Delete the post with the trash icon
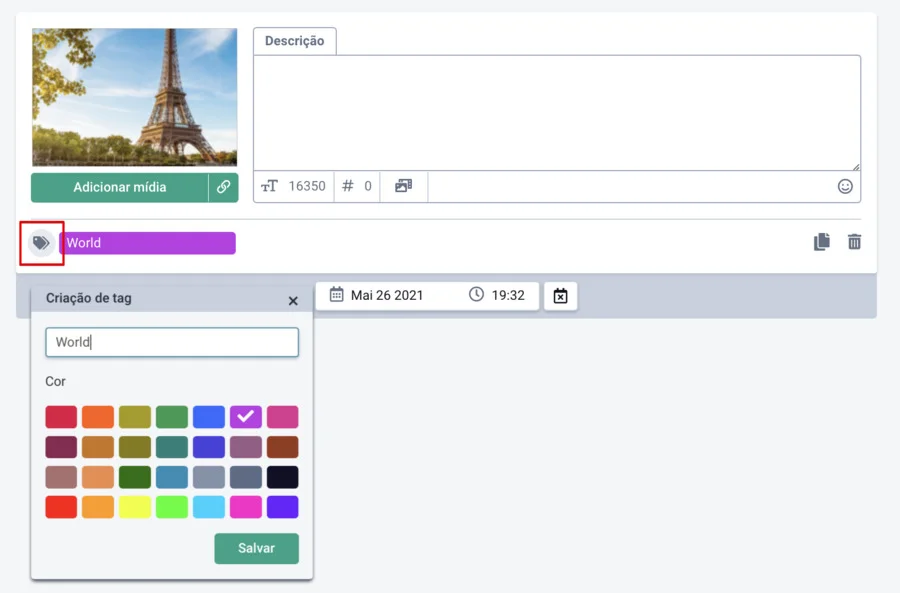 point(854,242)
